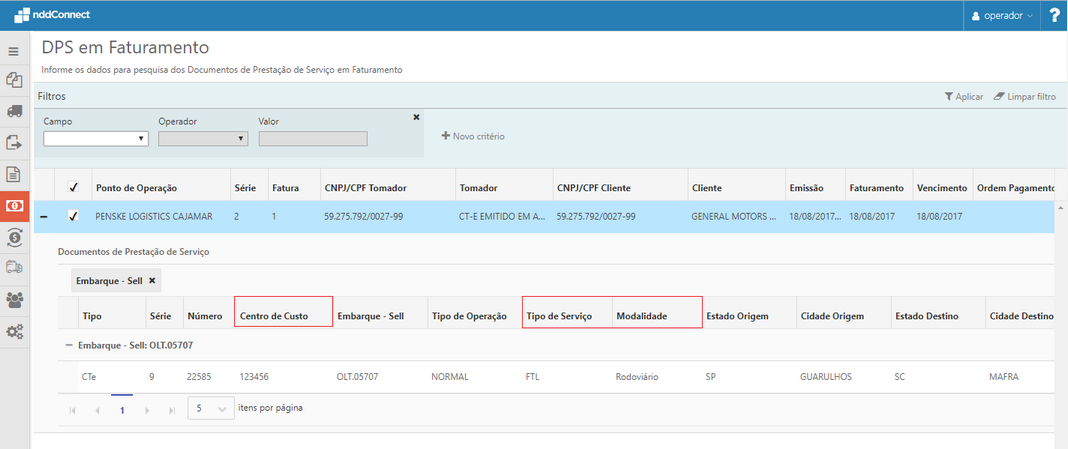This screenshot has width=1068, height=449.
Task: Toggle the select-all checkbox in table header
Action: click(x=73, y=187)
